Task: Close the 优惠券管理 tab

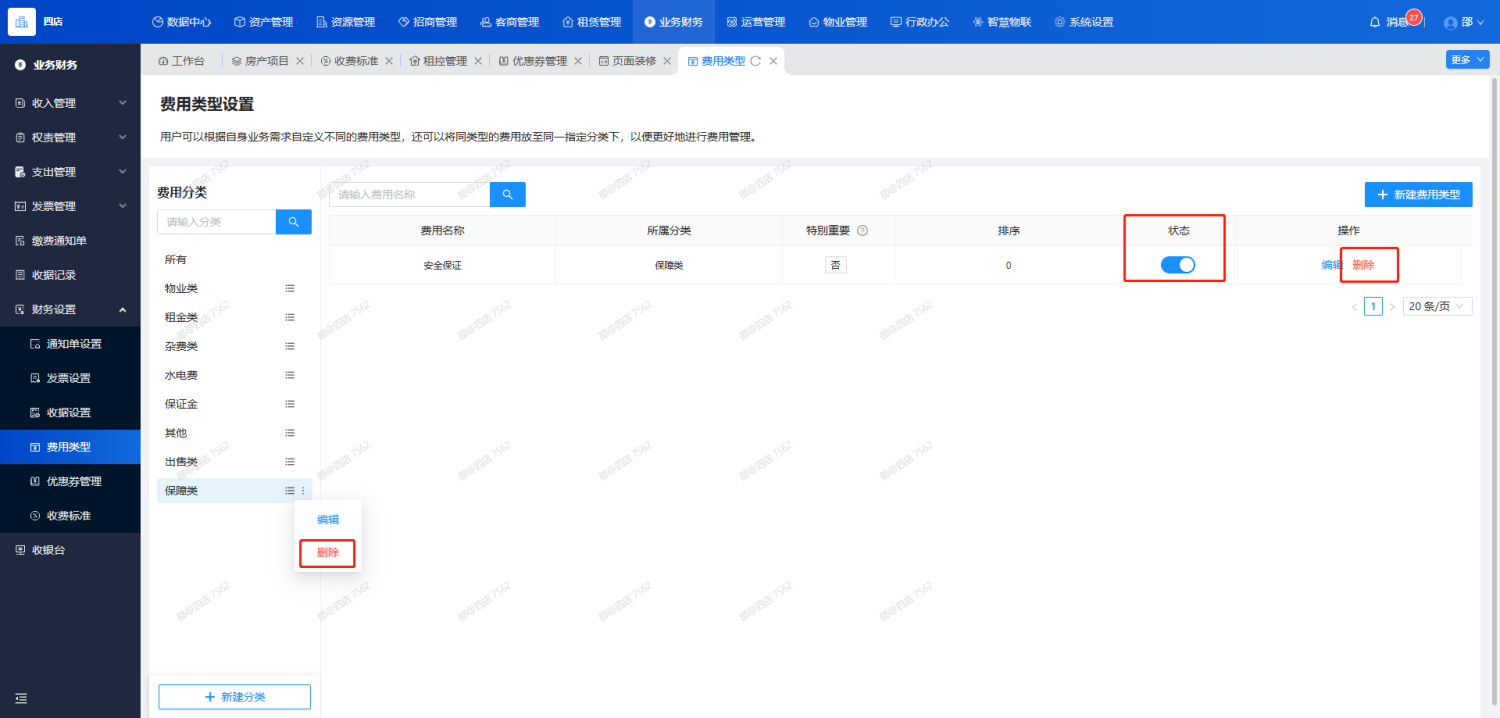Action: click(x=578, y=61)
